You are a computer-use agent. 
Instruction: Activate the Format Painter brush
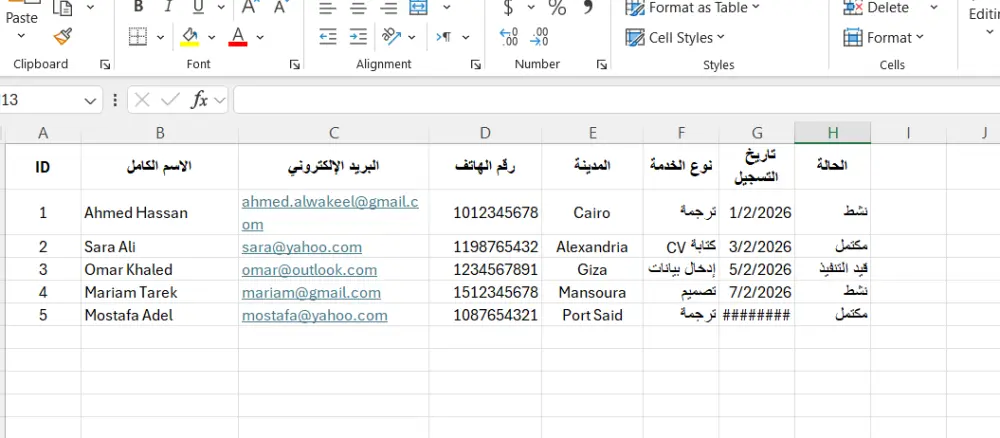click(x=63, y=37)
